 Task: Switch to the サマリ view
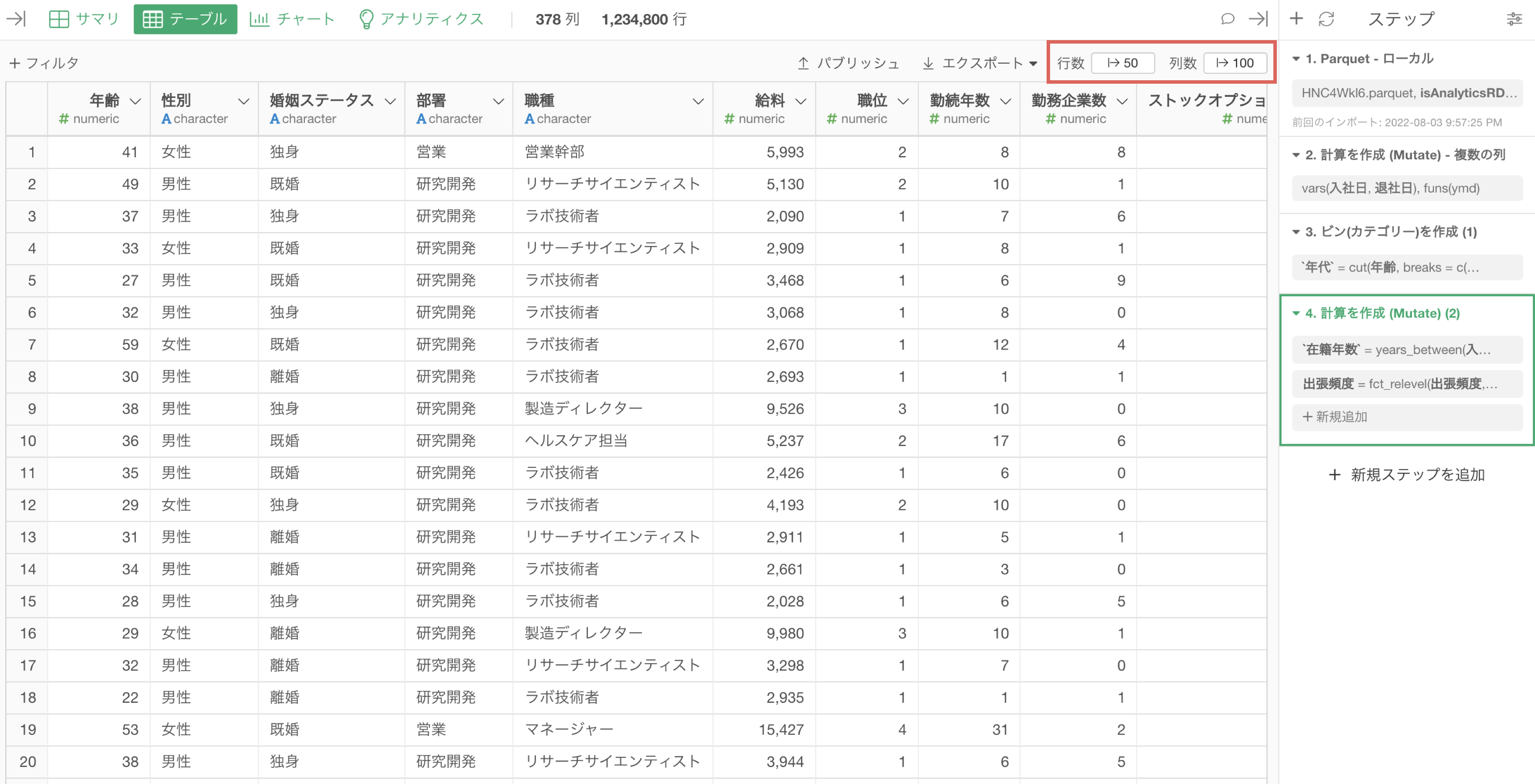tap(84, 19)
